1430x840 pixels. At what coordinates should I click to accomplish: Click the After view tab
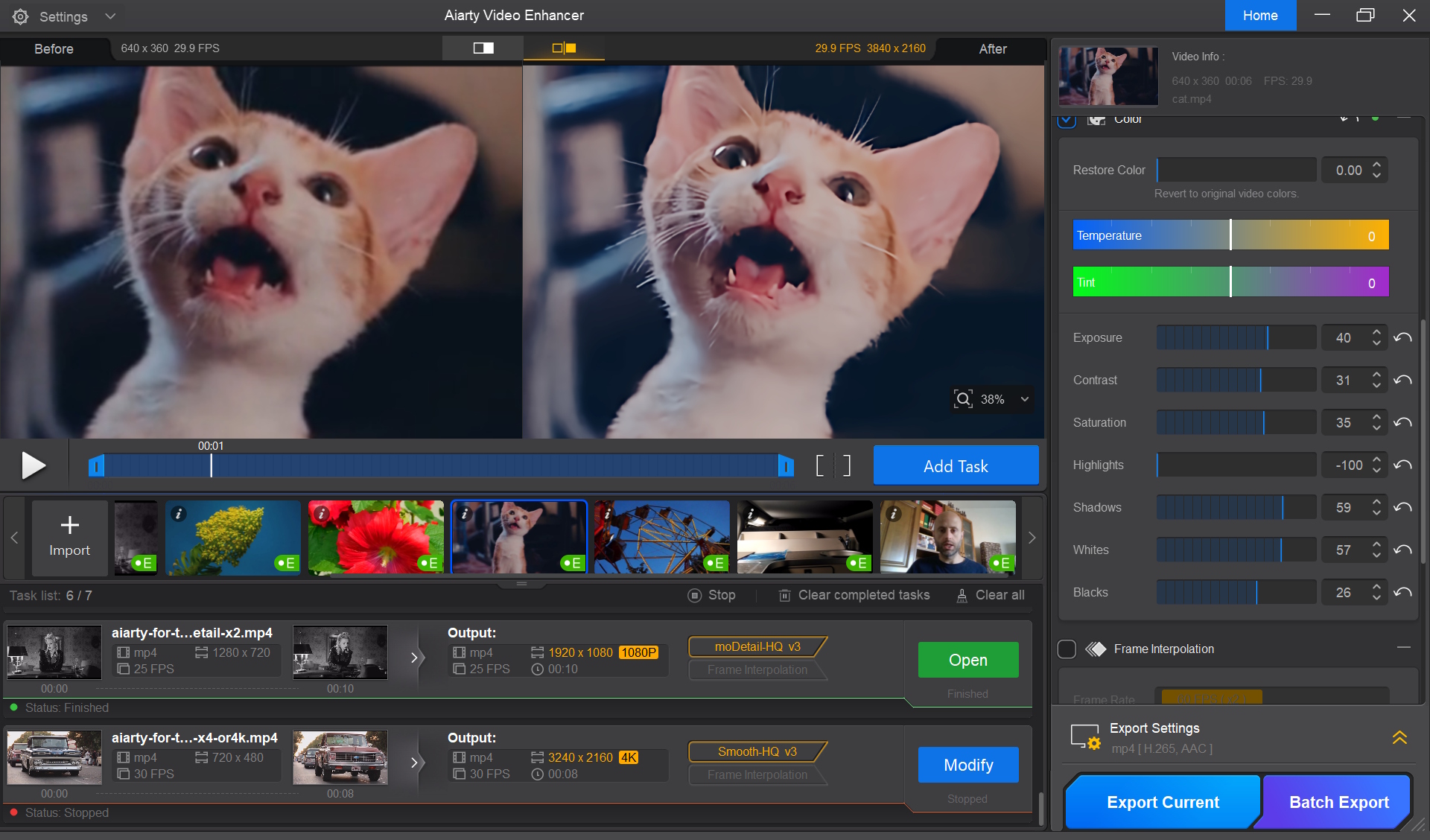point(992,49)
